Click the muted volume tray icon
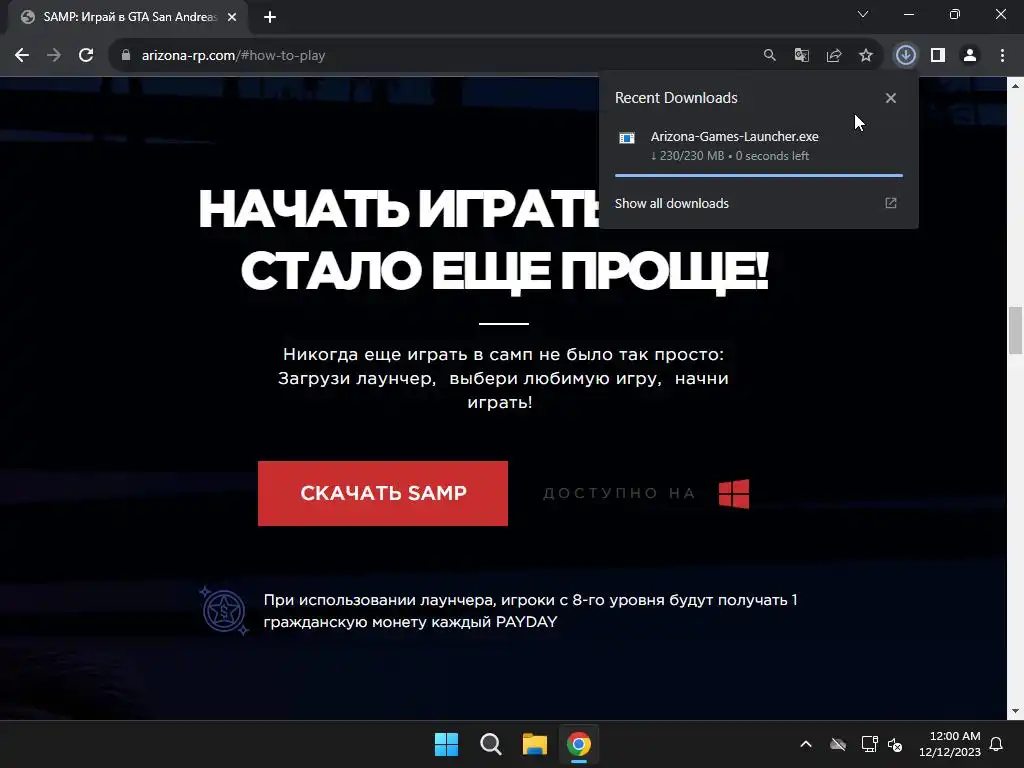The image size is (1024, 768). click(895, 744)
